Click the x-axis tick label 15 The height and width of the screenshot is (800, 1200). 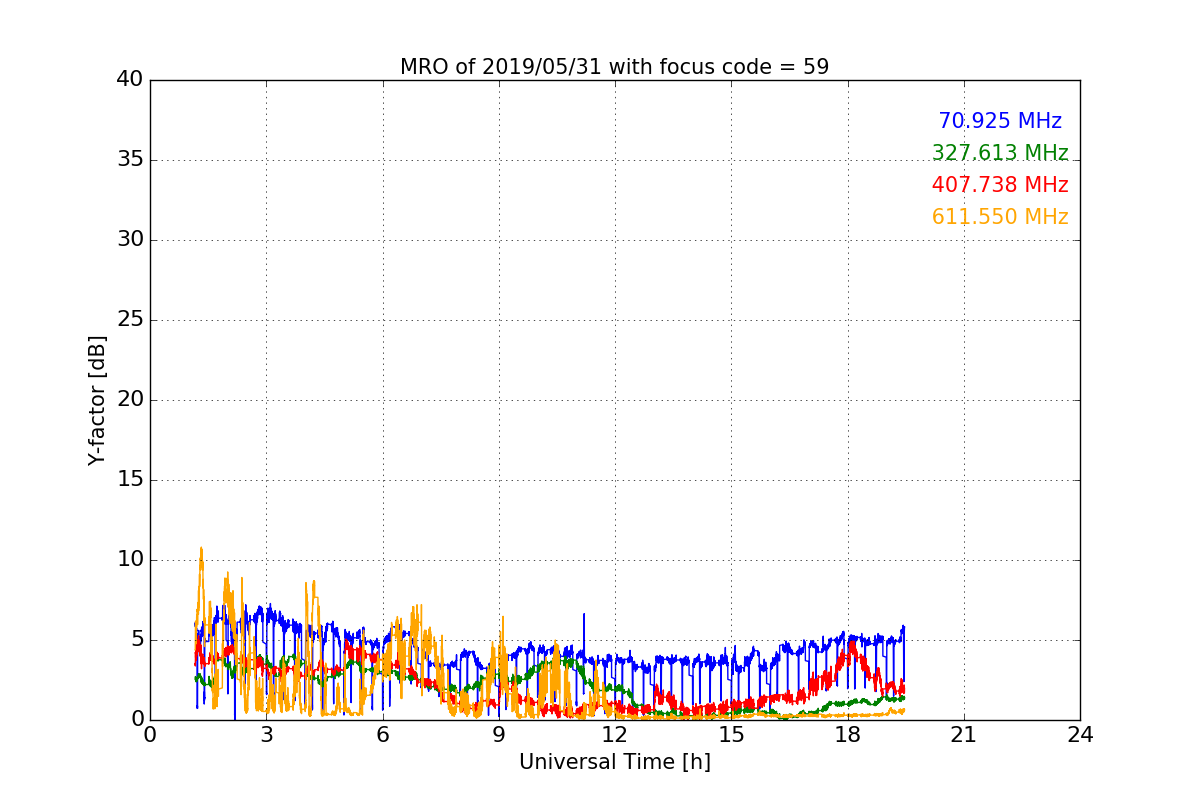[731, 734]
